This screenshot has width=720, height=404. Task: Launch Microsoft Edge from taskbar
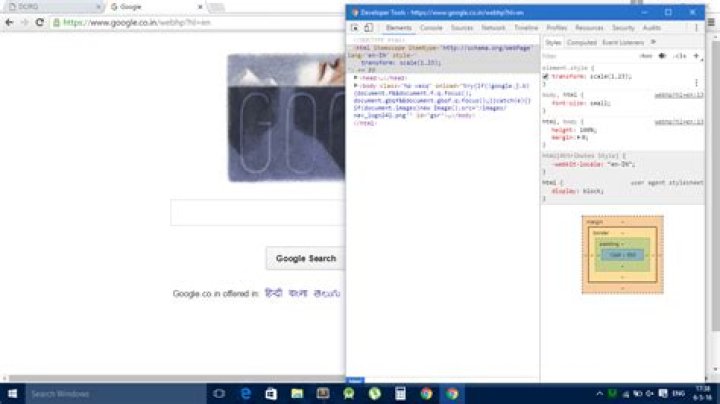click(246, 394)
